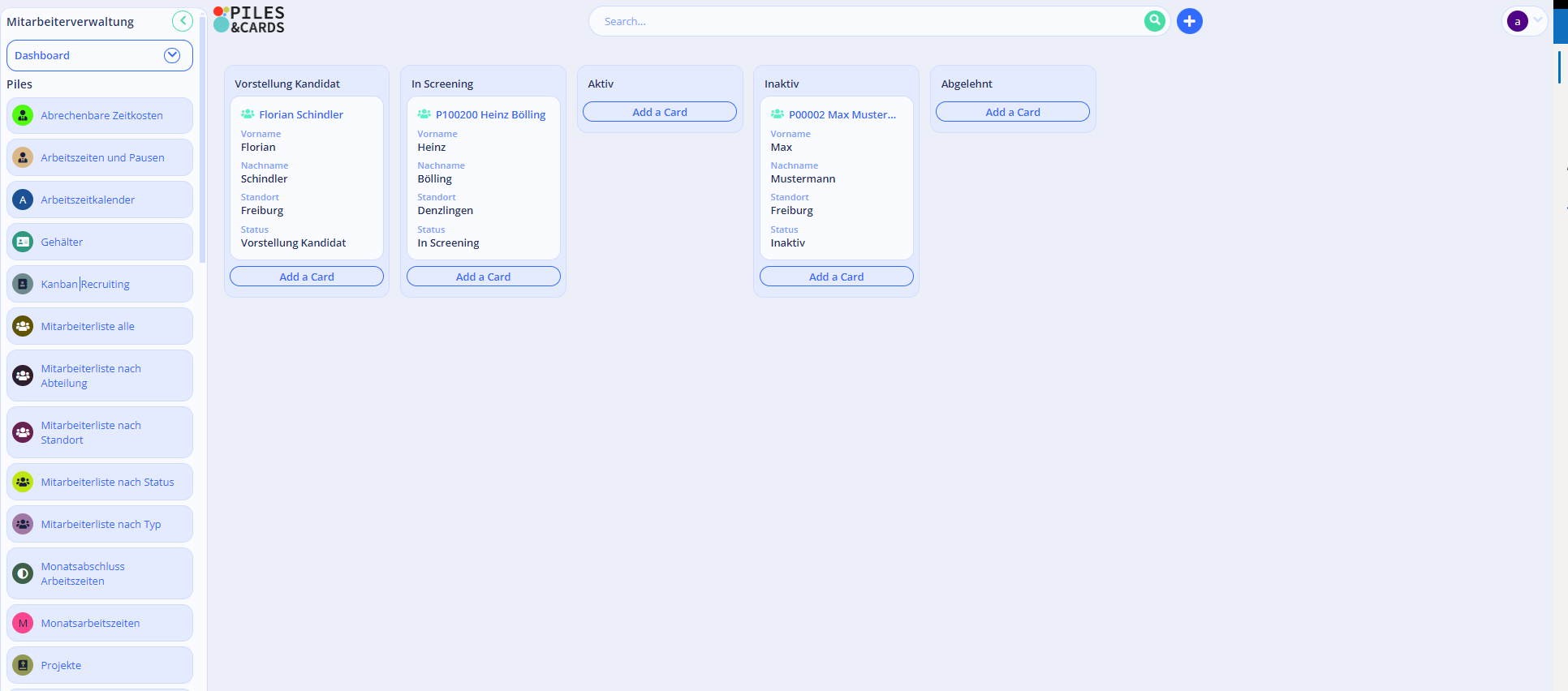The height and width of the screenshot is (691, 1568).
Task: Open the P00002 Max Muster... card
Action: pos(842,114)
